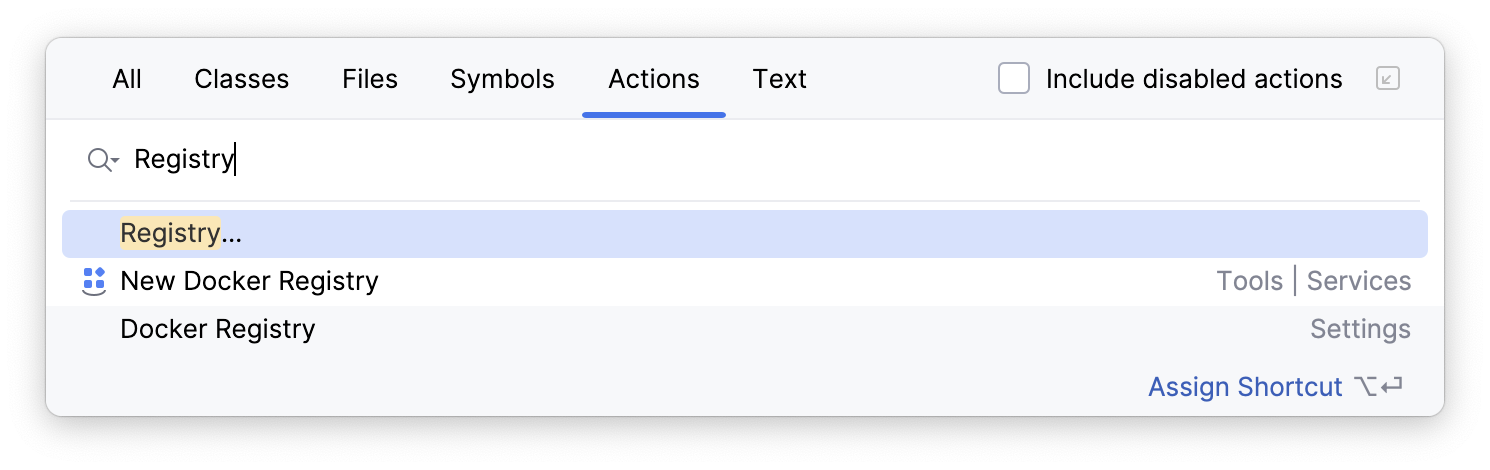Click the "Include disabled actions" label text
The image size is (1490, 470).
(1193, 79)
